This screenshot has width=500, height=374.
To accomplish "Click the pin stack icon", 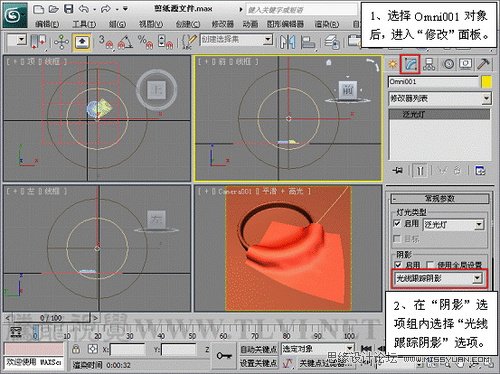I will pyautogui.click(x=397, y=170).
